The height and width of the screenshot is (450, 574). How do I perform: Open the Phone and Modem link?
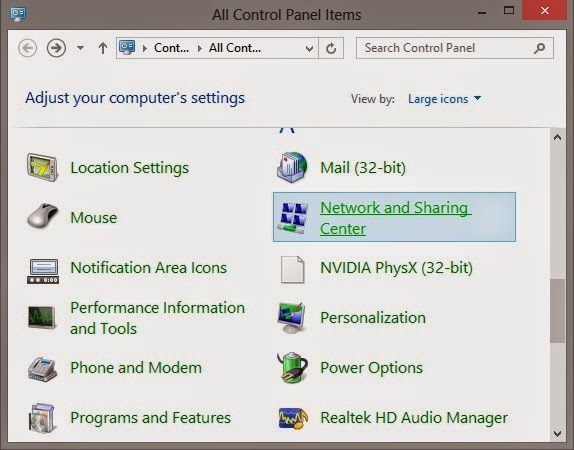coord(136,368)
